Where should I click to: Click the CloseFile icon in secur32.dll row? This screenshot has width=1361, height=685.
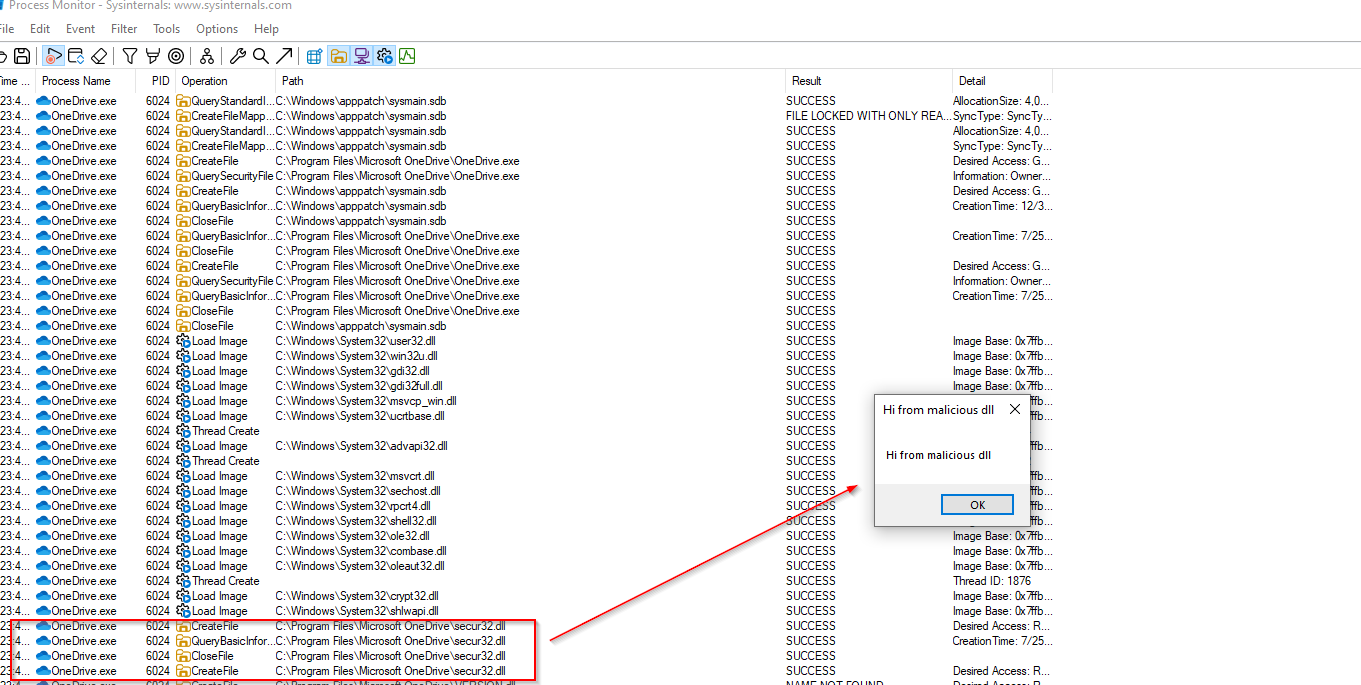pyautogui.click(x=183, y=656)
